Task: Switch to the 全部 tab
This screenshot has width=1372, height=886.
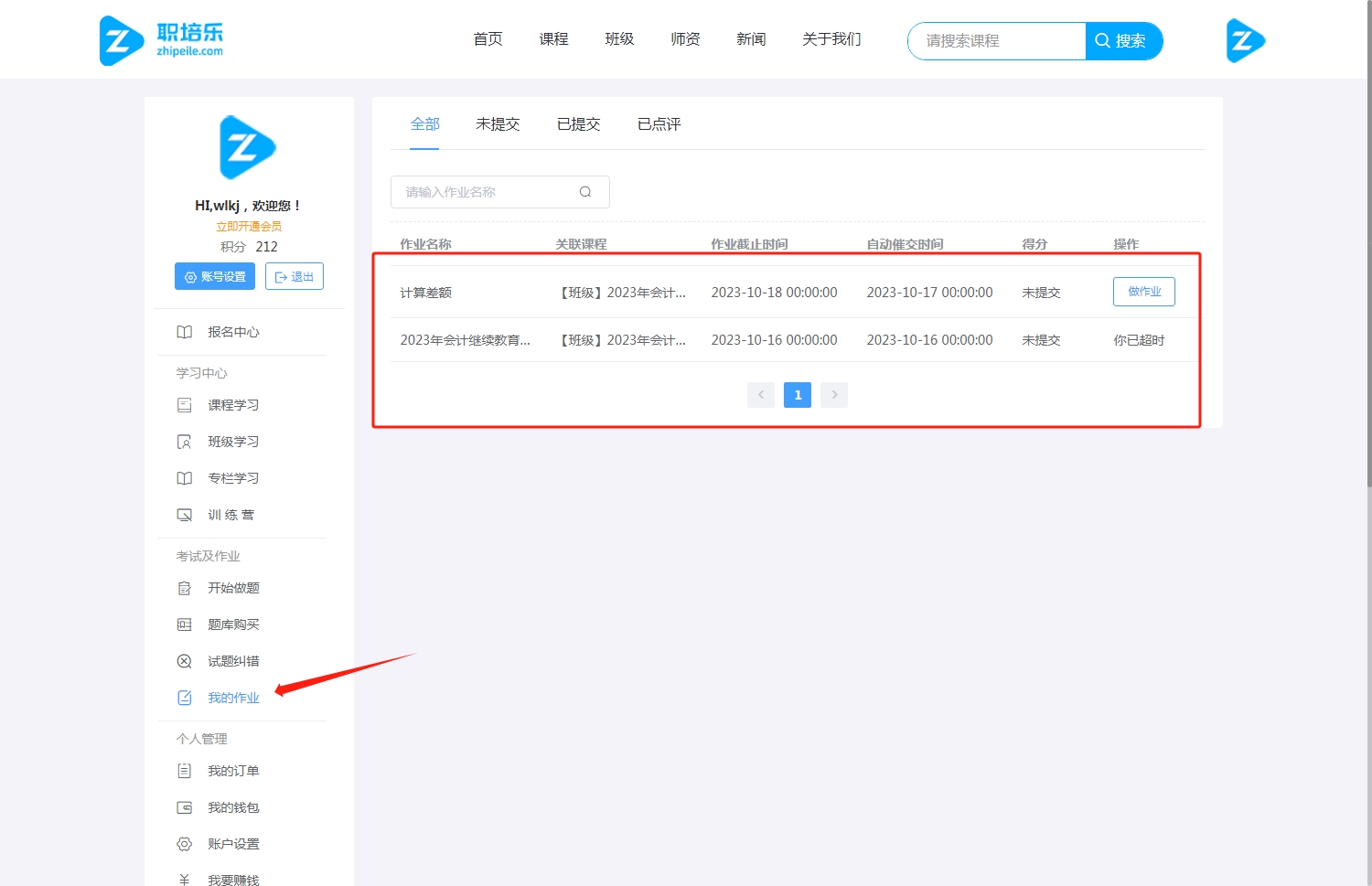Action: click(x=425, y=124)
